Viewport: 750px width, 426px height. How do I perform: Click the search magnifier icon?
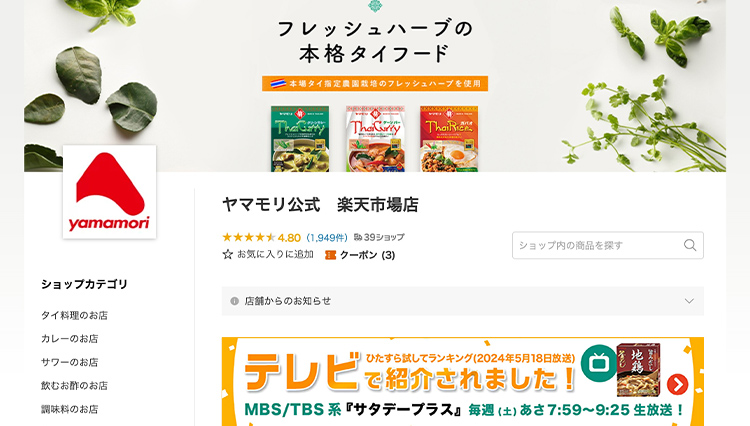(x=690, y=245)
